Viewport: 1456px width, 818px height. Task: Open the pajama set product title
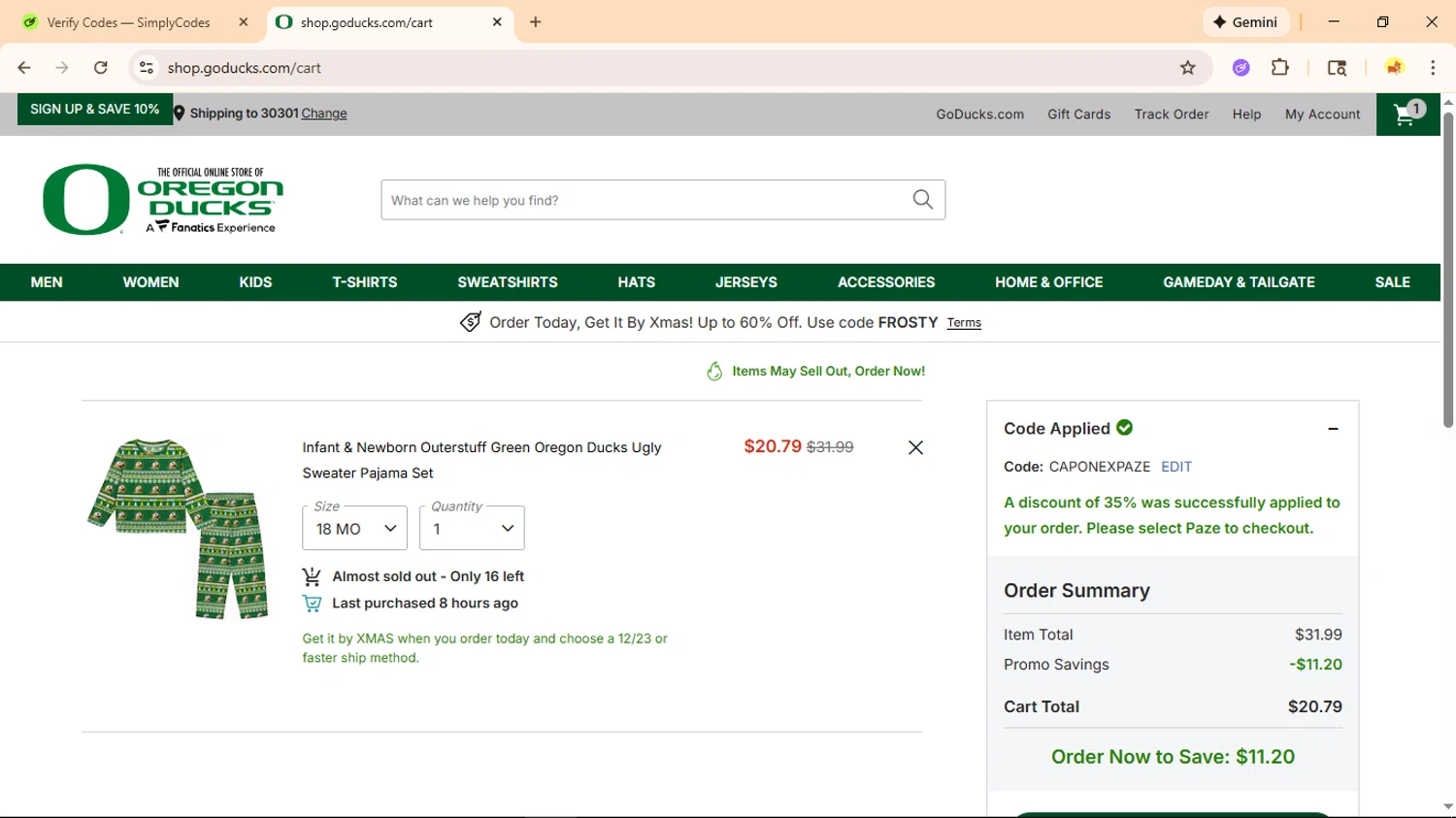coord(481,460)
